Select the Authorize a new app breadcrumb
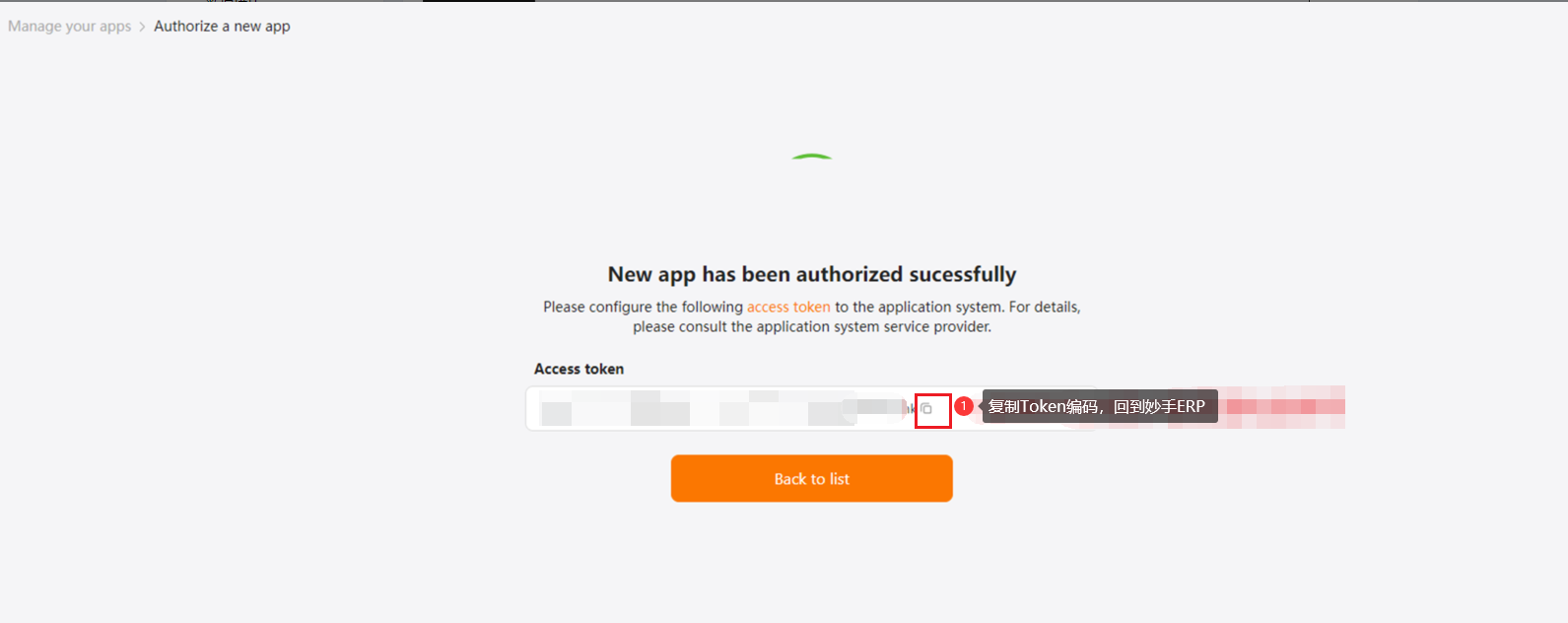This screenshot has height=623, width=1568. pyautogui.click(x=222, y=27)
